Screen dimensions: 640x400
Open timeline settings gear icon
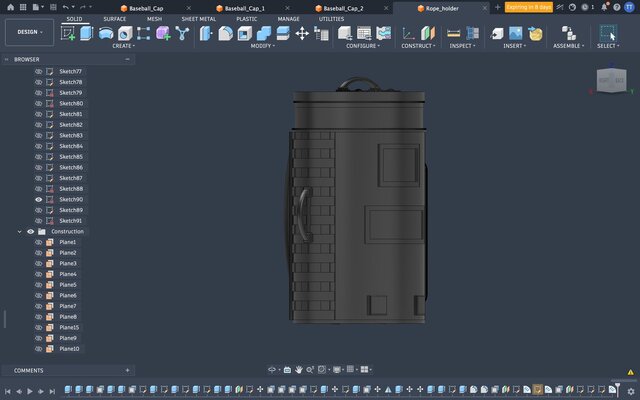tap(631, 391)
